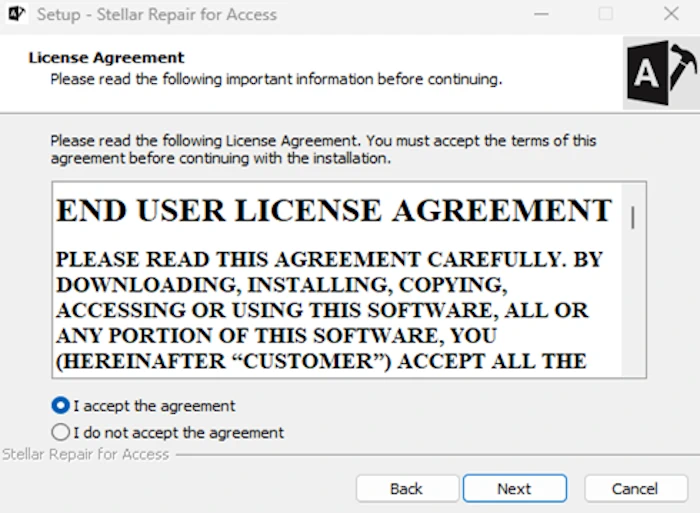Select 'I accept the agreement' option
The image size is (700, 513).
coord(61,406)
